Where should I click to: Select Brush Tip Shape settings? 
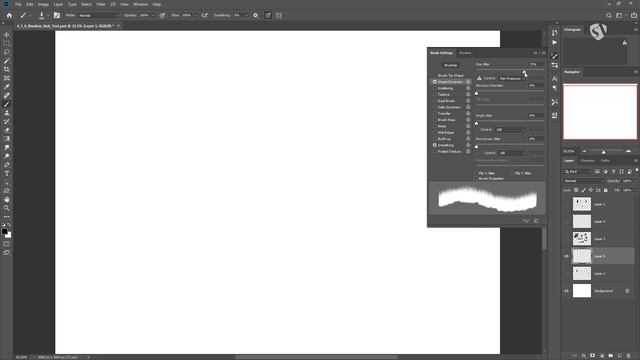click(451, 76)
